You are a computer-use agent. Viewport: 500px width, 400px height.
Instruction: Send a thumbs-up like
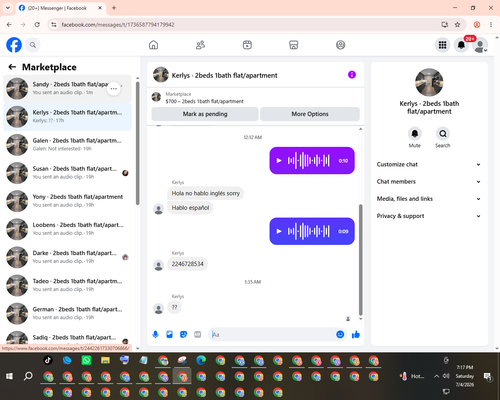pyautogui.click(x=356, y=334)
